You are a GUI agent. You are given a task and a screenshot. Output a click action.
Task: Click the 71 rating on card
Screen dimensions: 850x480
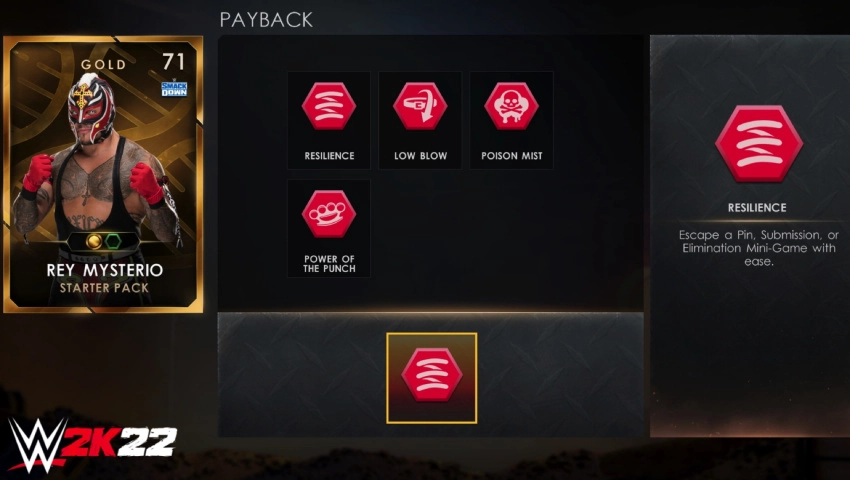click(173, 62)
